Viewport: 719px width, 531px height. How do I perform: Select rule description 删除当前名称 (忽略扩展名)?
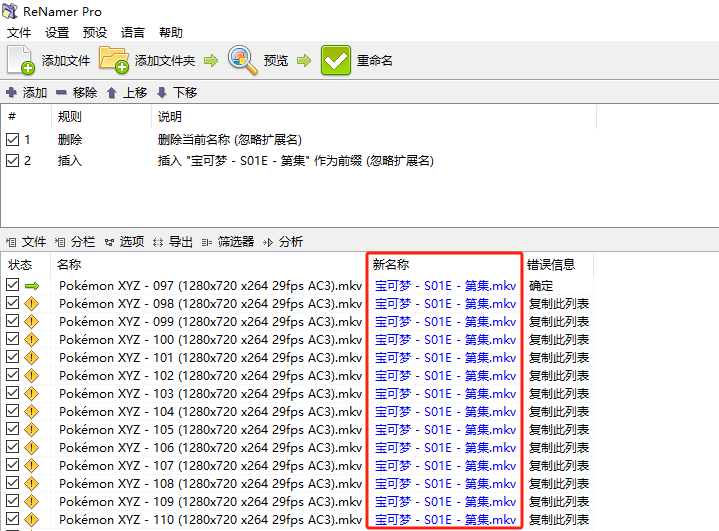point(230,139)
